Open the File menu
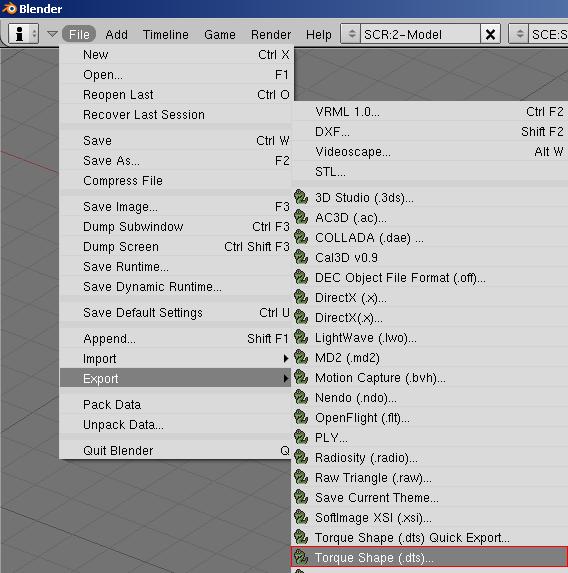568x573 pixels. tap(79, 34)
